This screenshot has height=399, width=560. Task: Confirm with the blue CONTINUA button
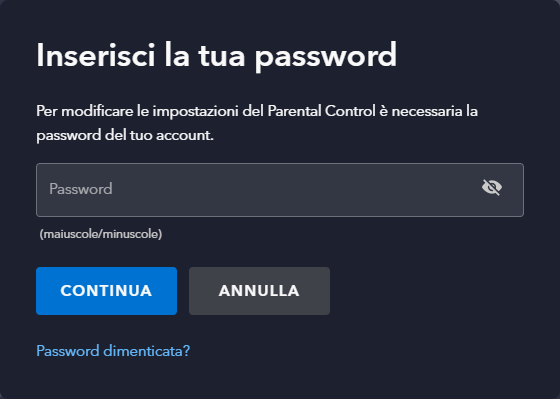click(x=106, y=291)
